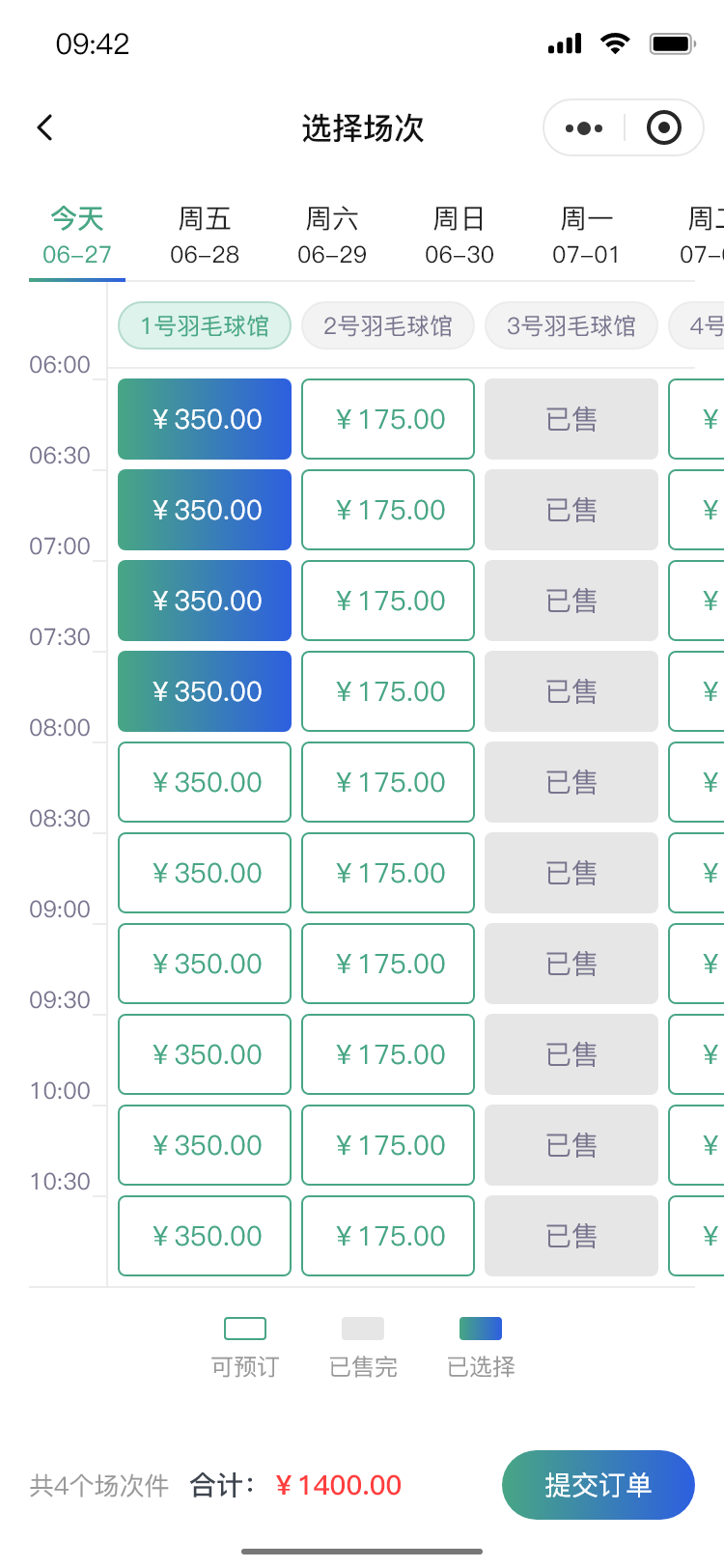The height and width of the screenshot is (1568, 724).
Task: Tap the gradient 已选择 legend swatch
Action: [481, 1329]
